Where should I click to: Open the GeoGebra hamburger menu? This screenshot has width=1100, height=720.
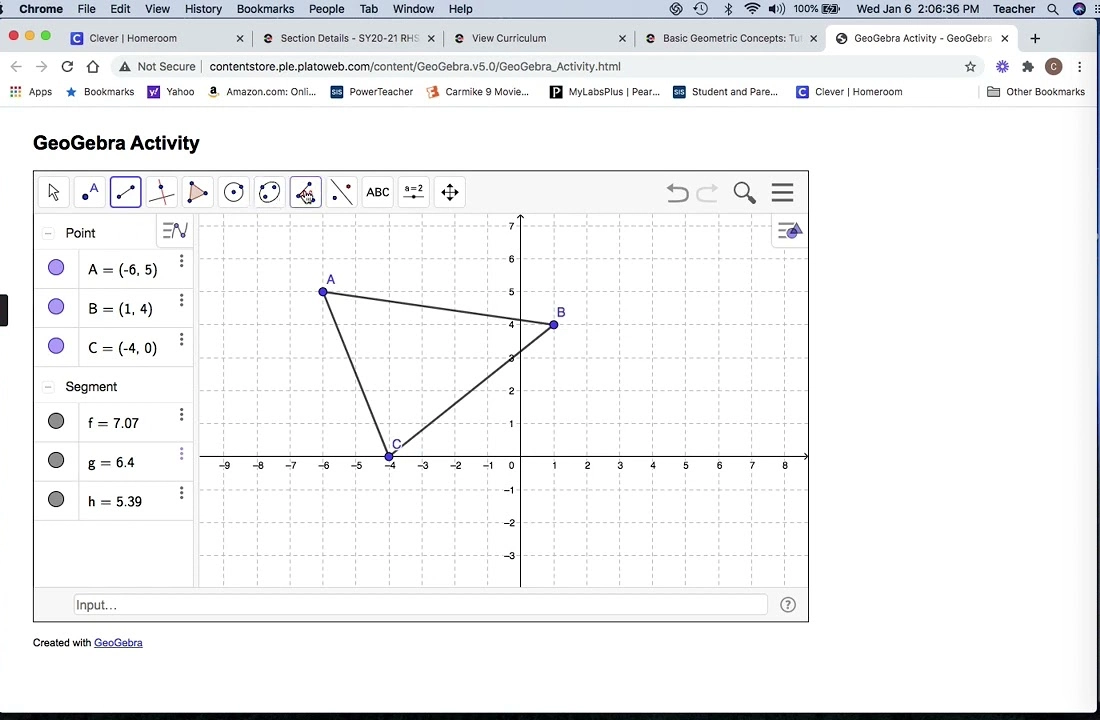tap(782, 192)
